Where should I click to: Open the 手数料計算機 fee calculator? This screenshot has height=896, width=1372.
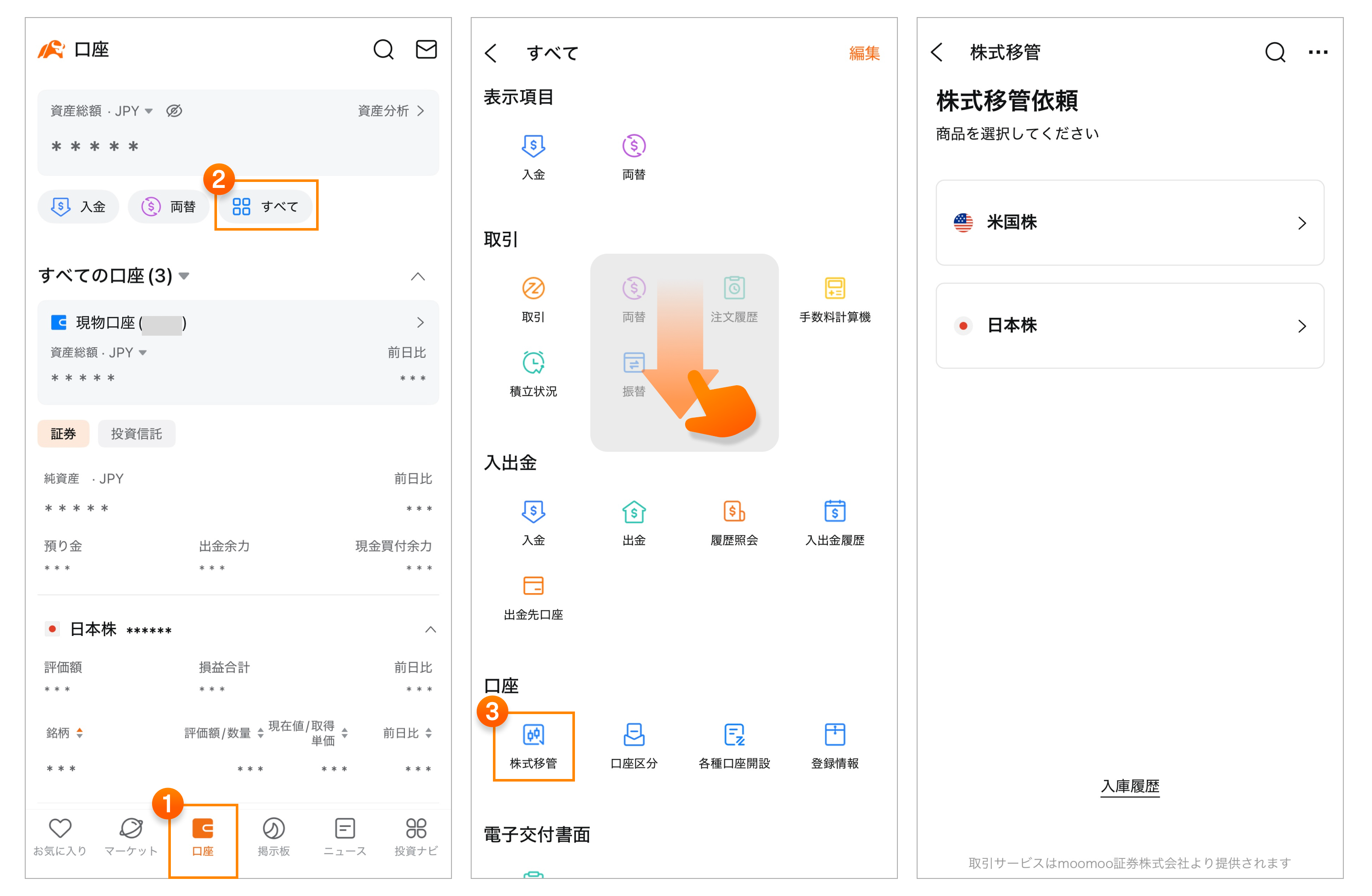coord(834,299)
